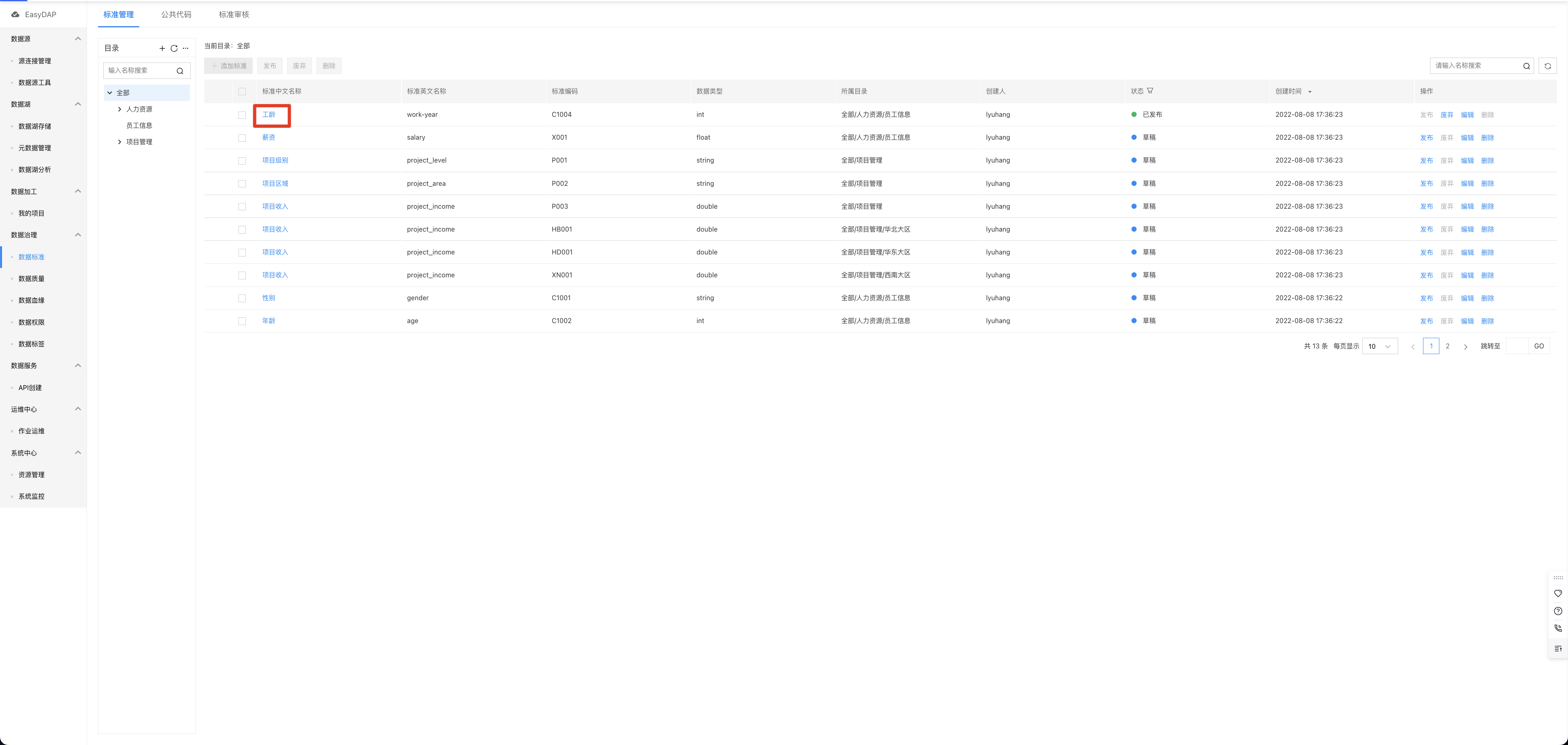The image size is (1568, 745).
Task: Open API创建 in the sidebar
Action: tap(30, 388)
